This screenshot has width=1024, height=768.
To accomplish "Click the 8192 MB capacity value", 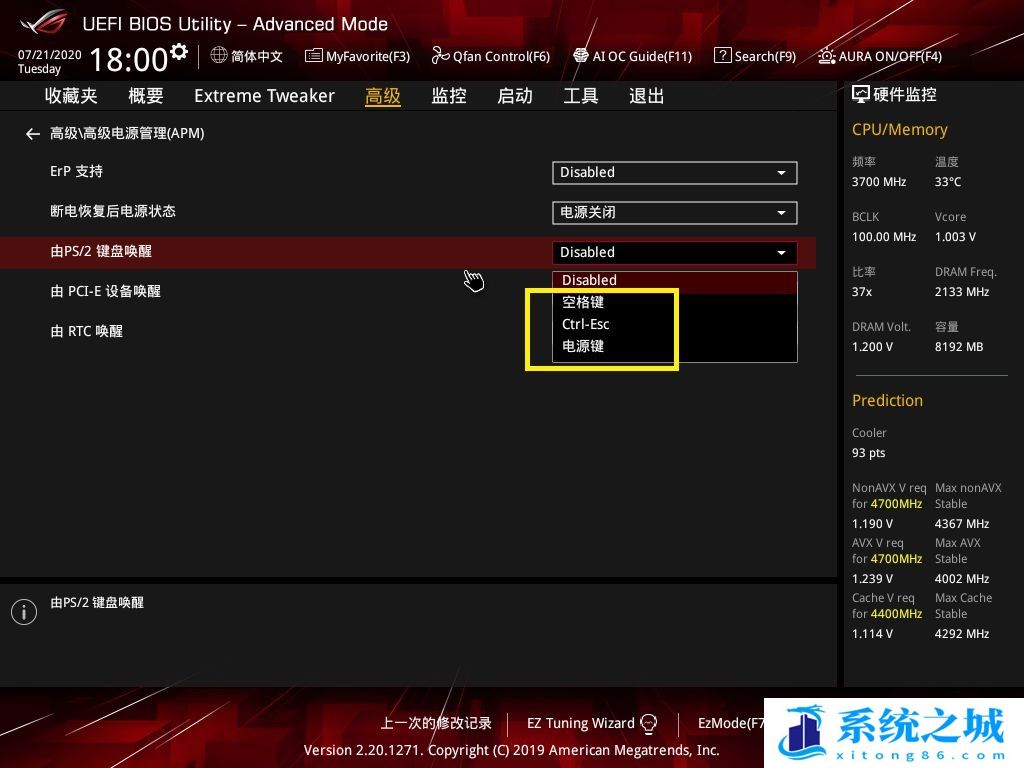I will coord(959,347).
